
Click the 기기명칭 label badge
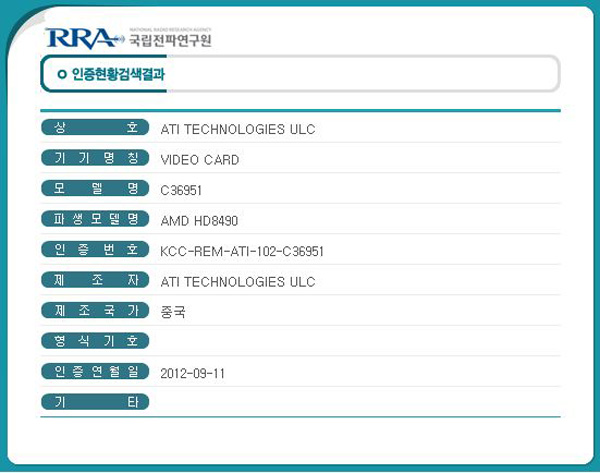click(x=95, y=158)
